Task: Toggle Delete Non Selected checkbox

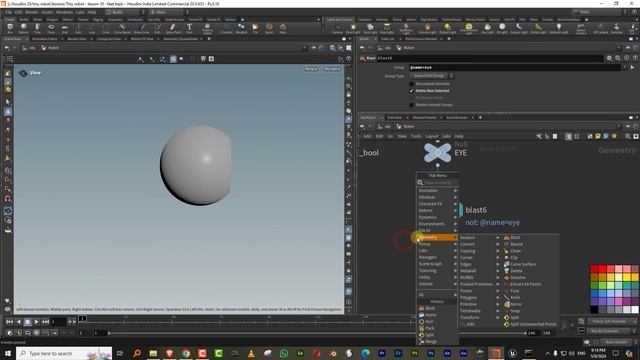Action: pos(411,91)
